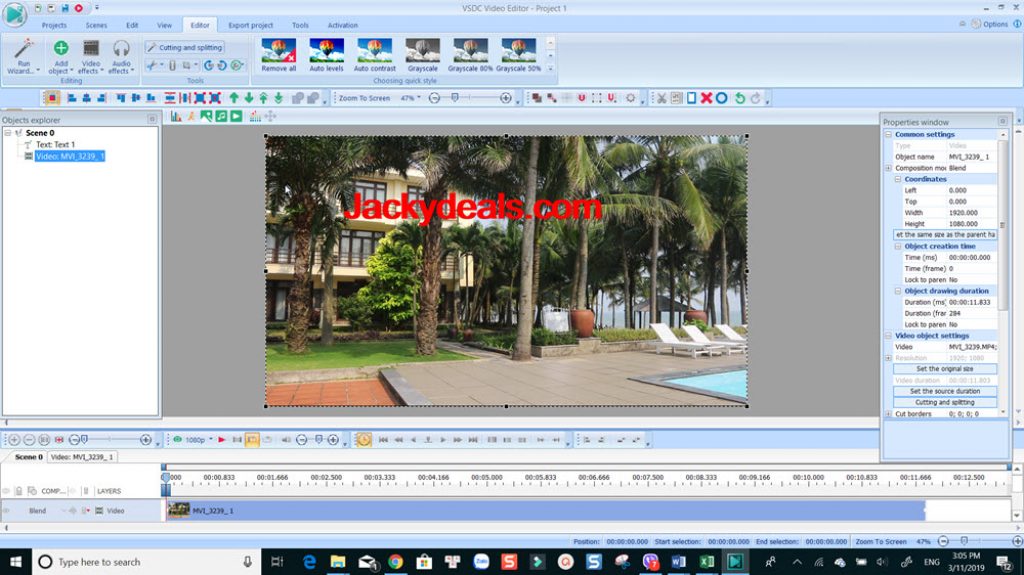Click the scissors cut icon
The width and height of the screenshot is (1024, 575).
click(662, 98)
